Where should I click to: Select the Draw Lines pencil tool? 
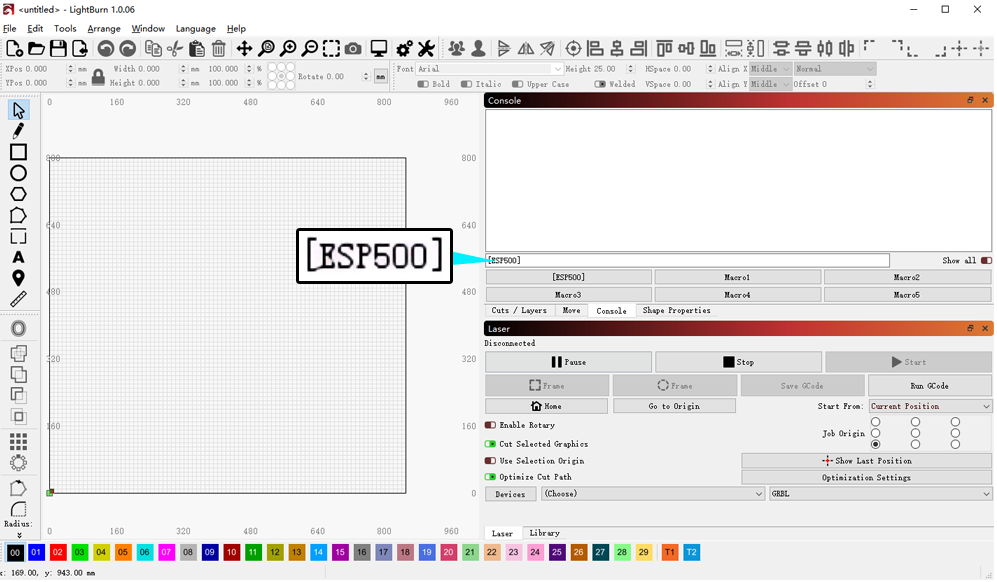point(18,131)
